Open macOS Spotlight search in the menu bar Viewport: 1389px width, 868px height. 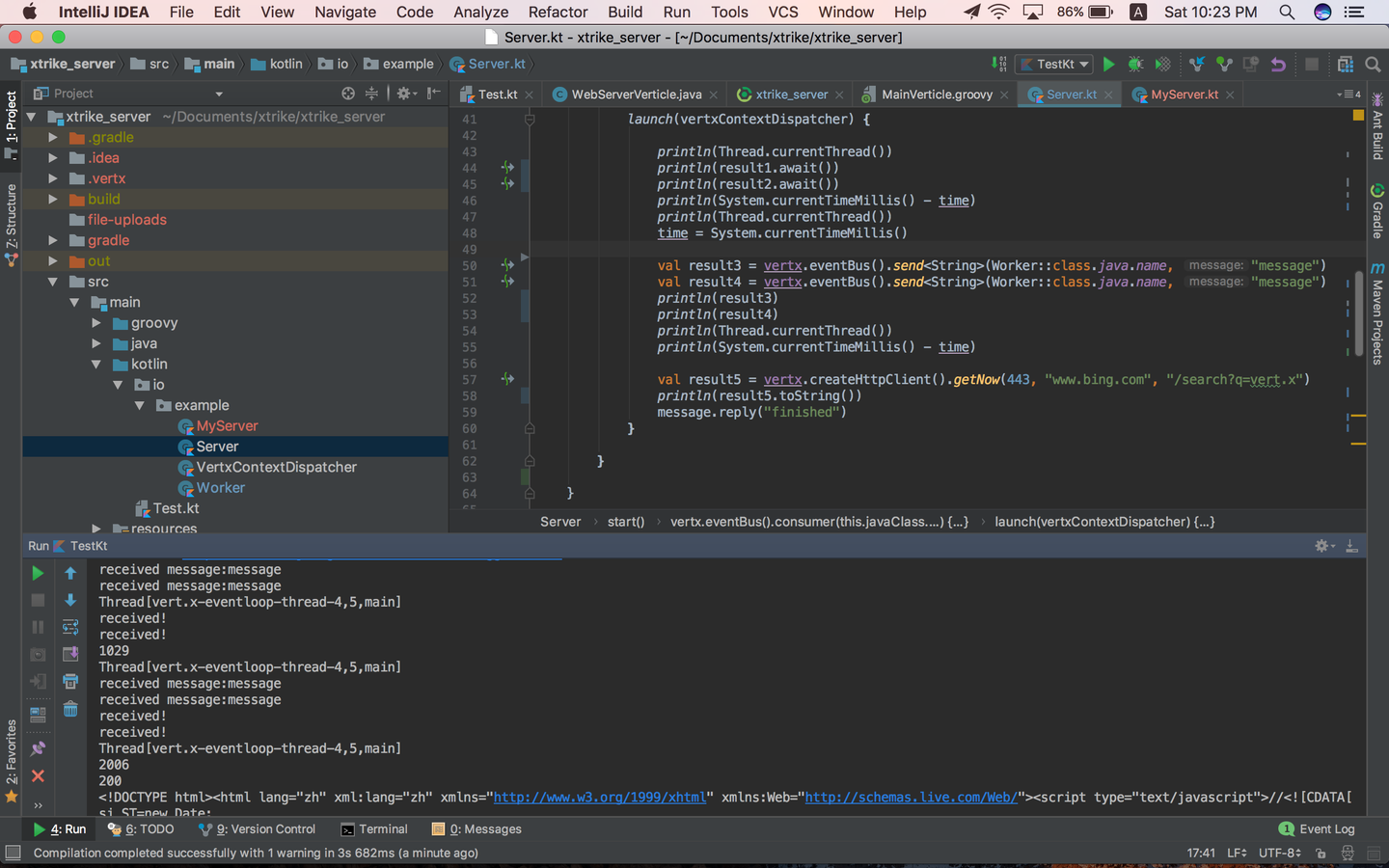1285,13
